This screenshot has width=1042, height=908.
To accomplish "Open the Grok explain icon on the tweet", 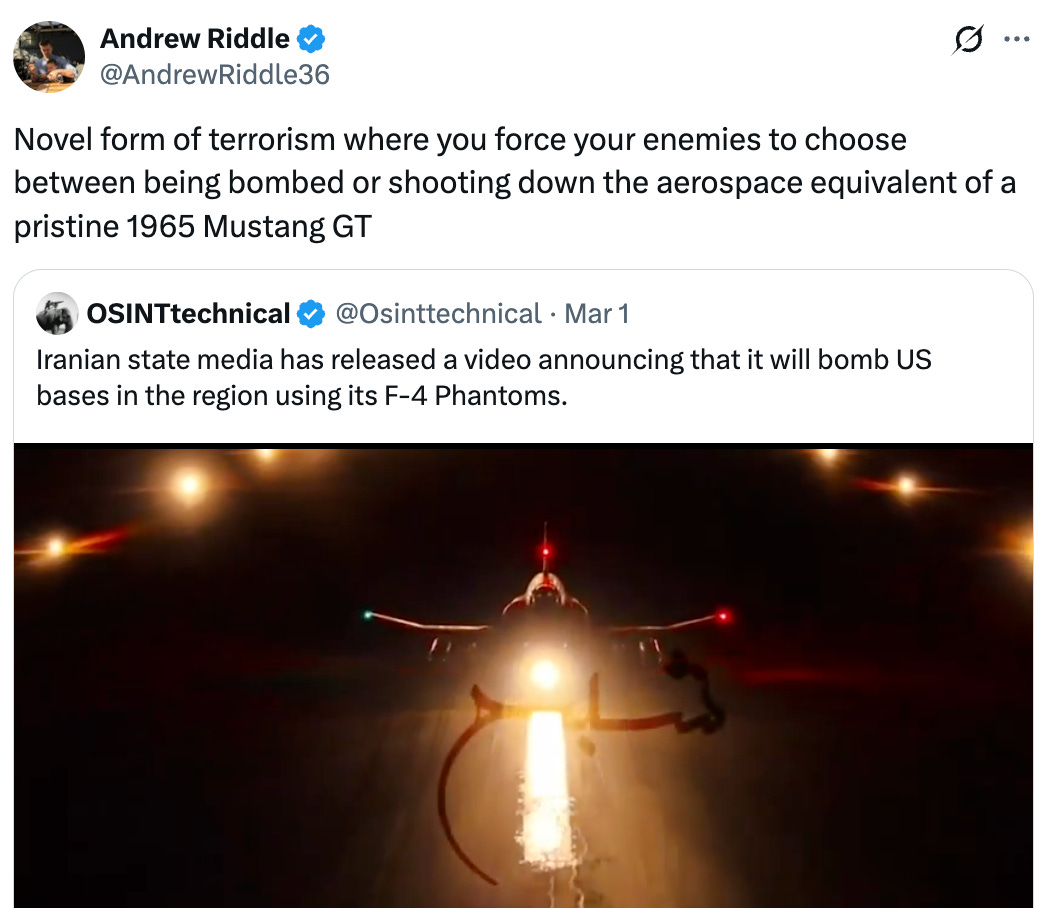I will (x=969, y=41).
